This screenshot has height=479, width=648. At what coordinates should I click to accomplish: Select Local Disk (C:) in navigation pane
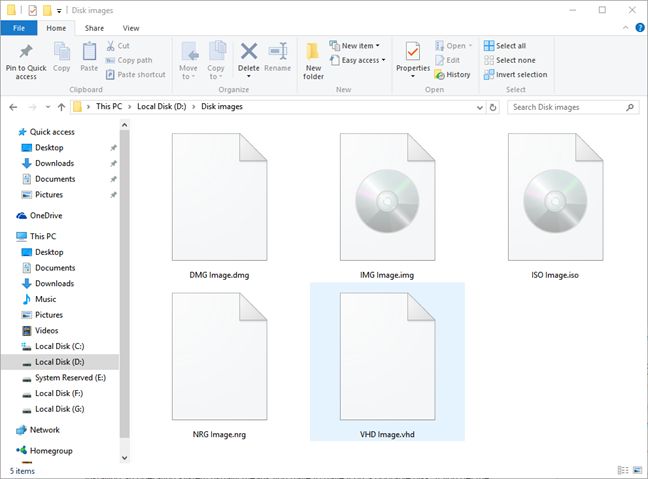[58, 346]
